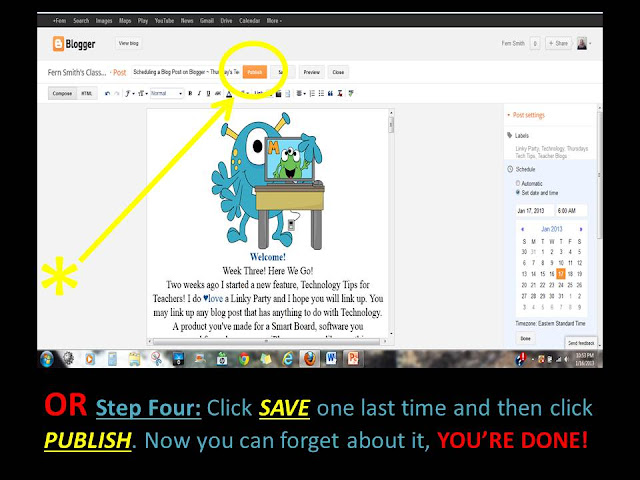Viewport: 640px width, 480px height.
Task: Toggle underline formatting
Action: tap(208, 93)
